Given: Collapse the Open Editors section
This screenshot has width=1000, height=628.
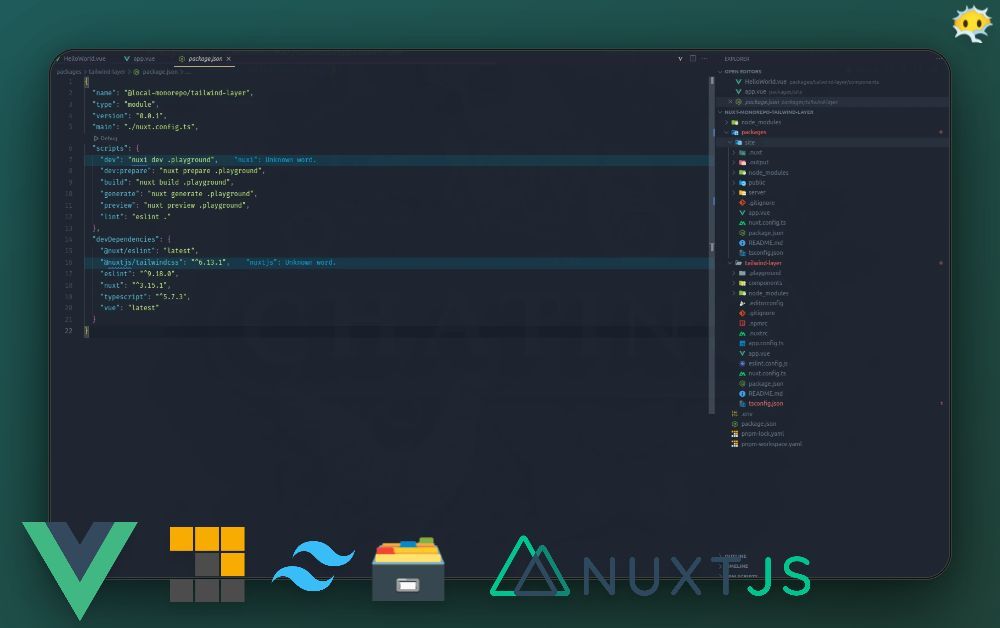Looking at the screenshot, I should click(720, 71).
